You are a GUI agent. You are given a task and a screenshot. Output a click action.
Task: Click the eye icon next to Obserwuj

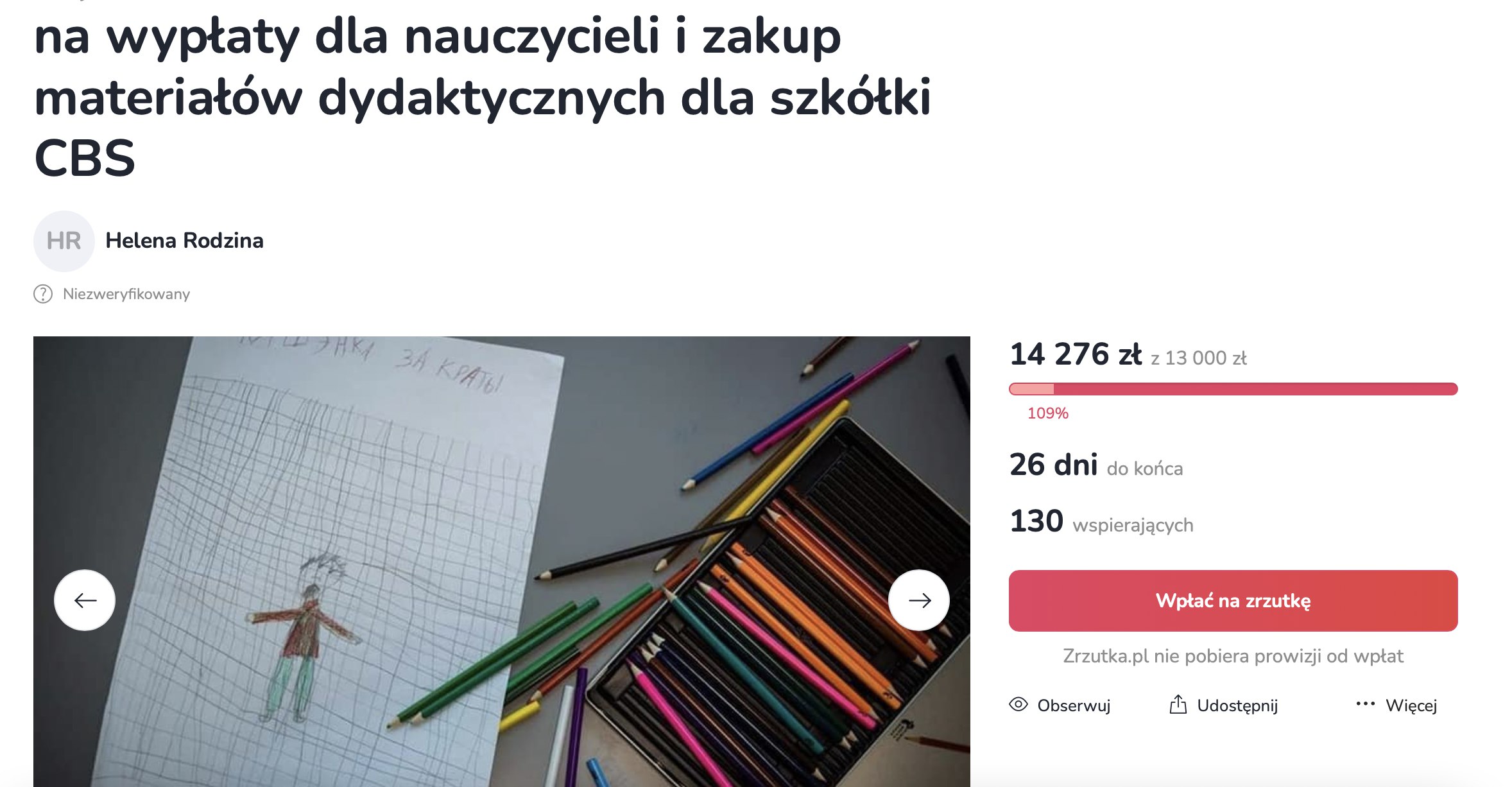(x=1018, y=704)
